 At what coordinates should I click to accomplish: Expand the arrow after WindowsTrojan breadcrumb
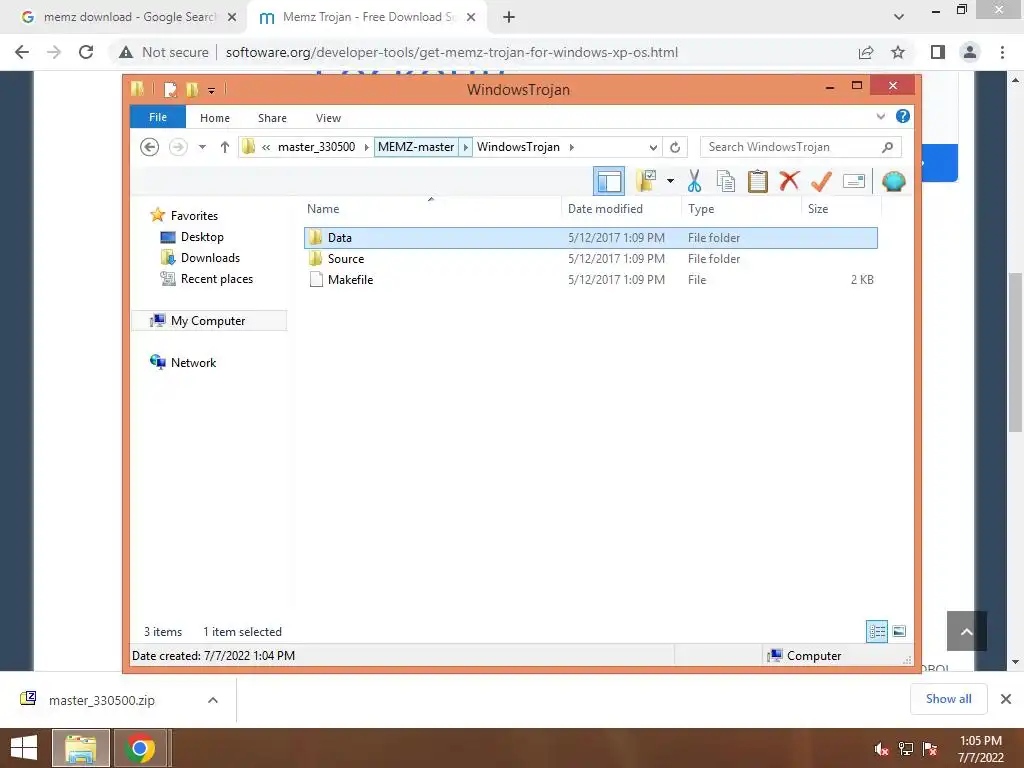coord(571,147)
